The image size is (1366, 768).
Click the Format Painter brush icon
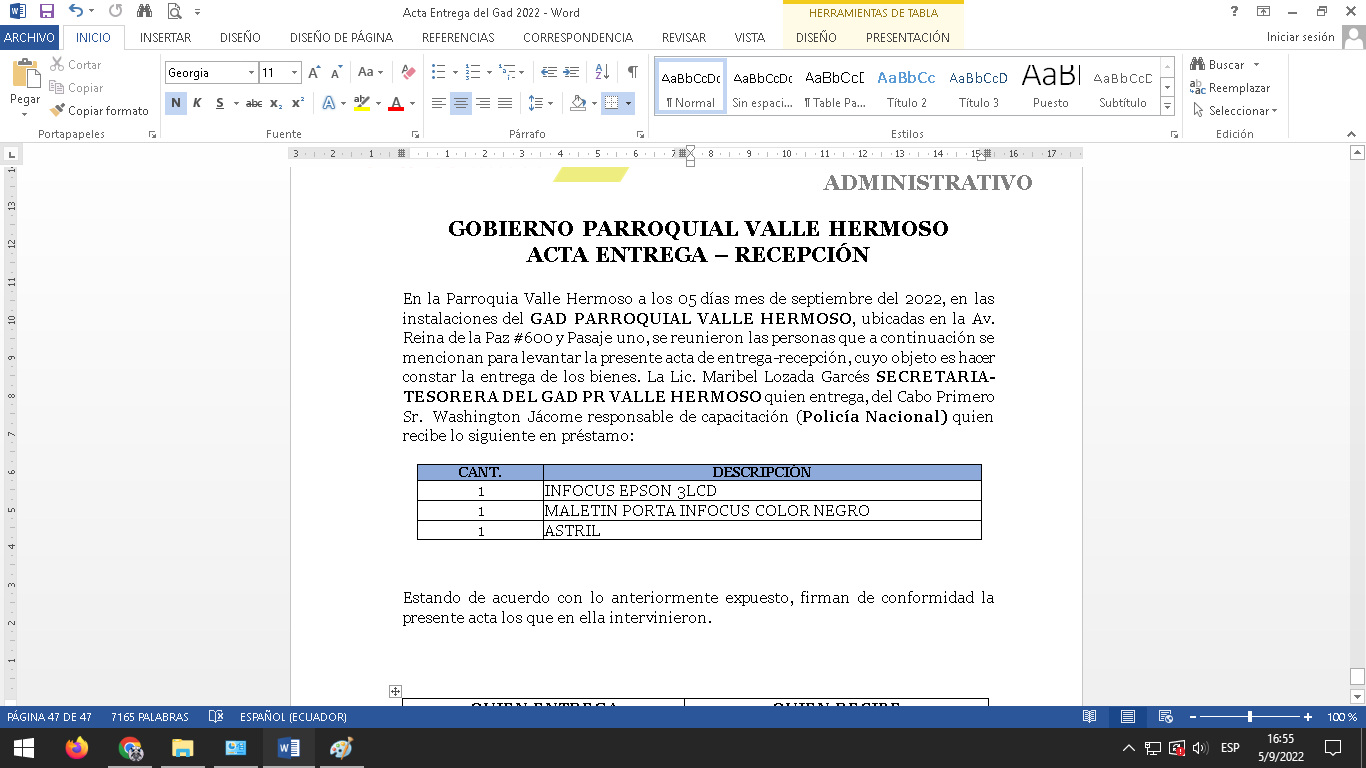point(58,111)
